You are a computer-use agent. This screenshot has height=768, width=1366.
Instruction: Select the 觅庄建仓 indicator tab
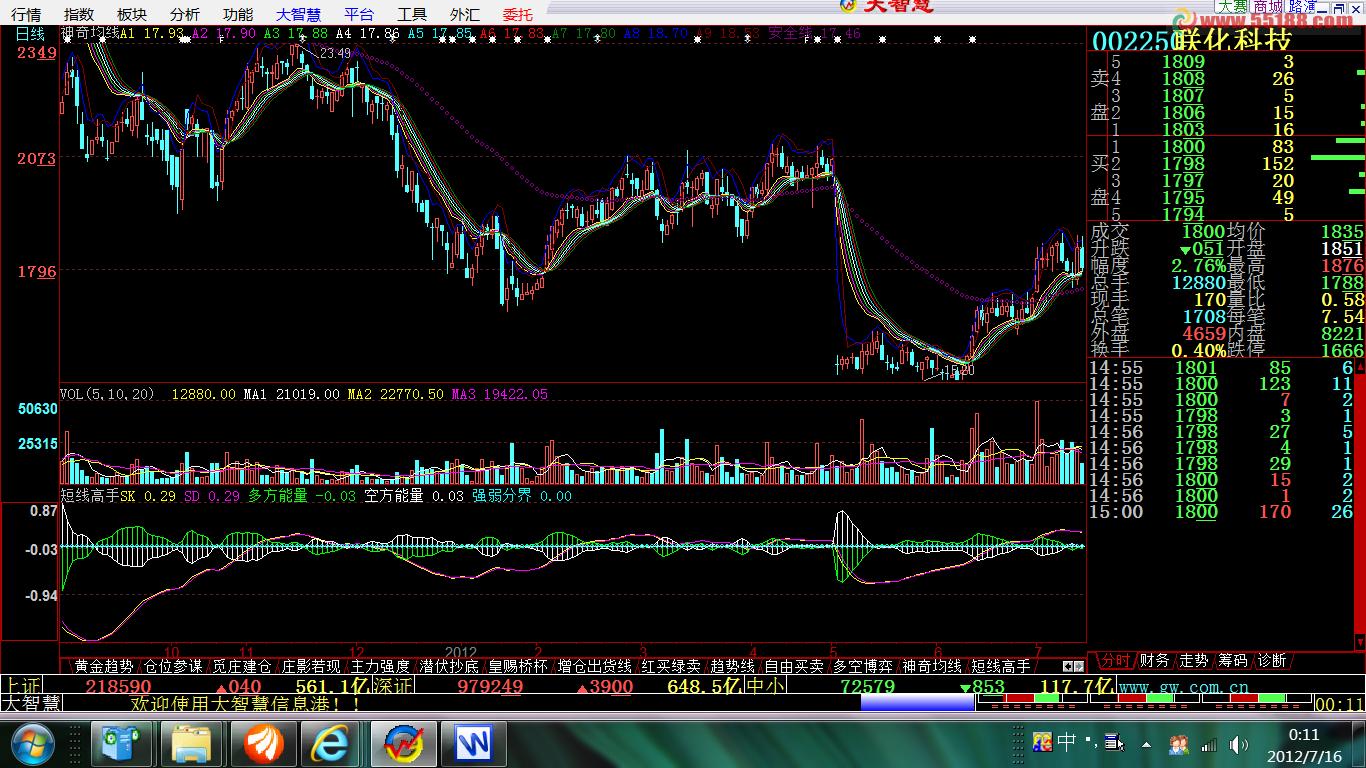pos(242,666)
